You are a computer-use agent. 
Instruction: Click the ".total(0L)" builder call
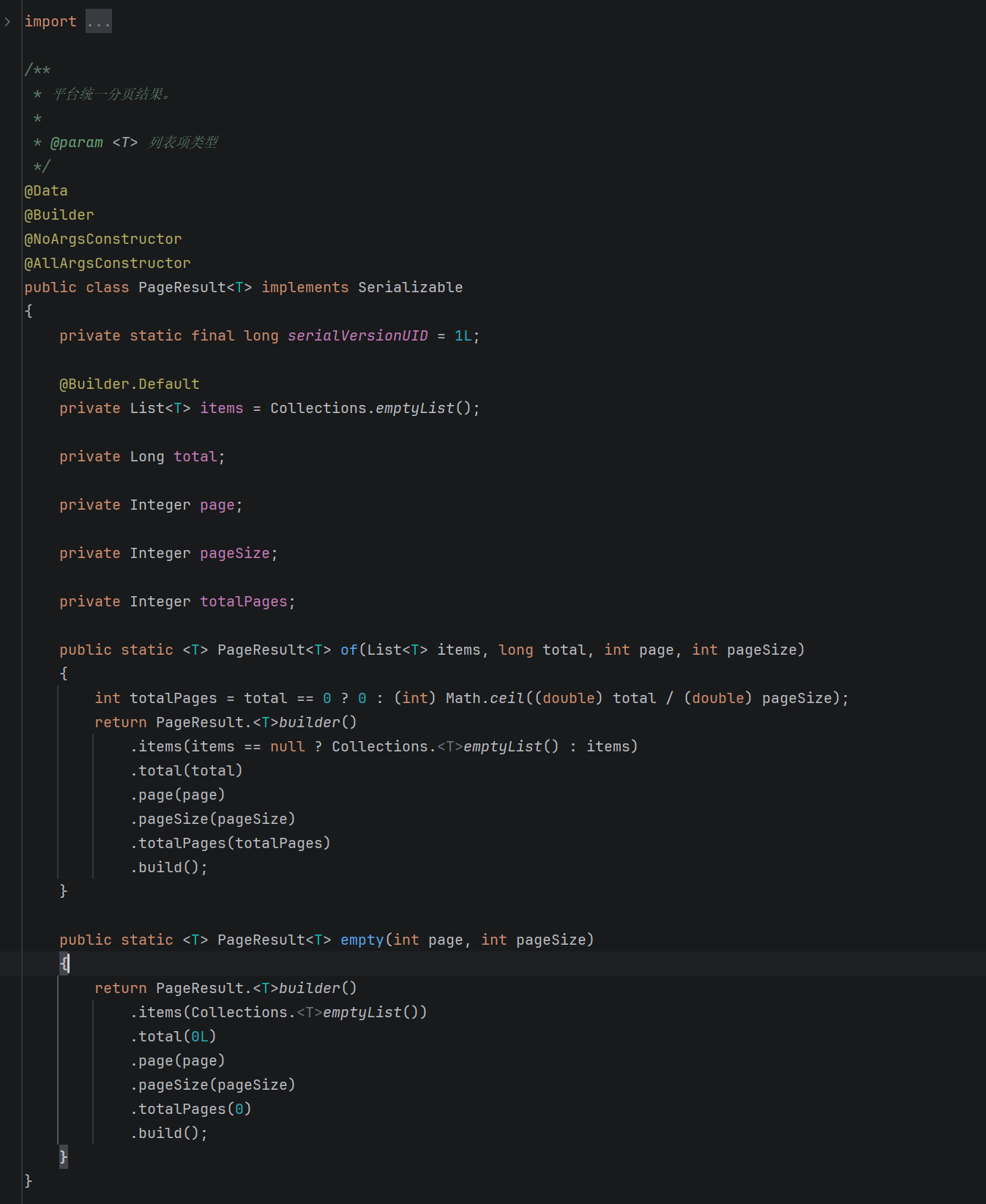point(173,1037)
